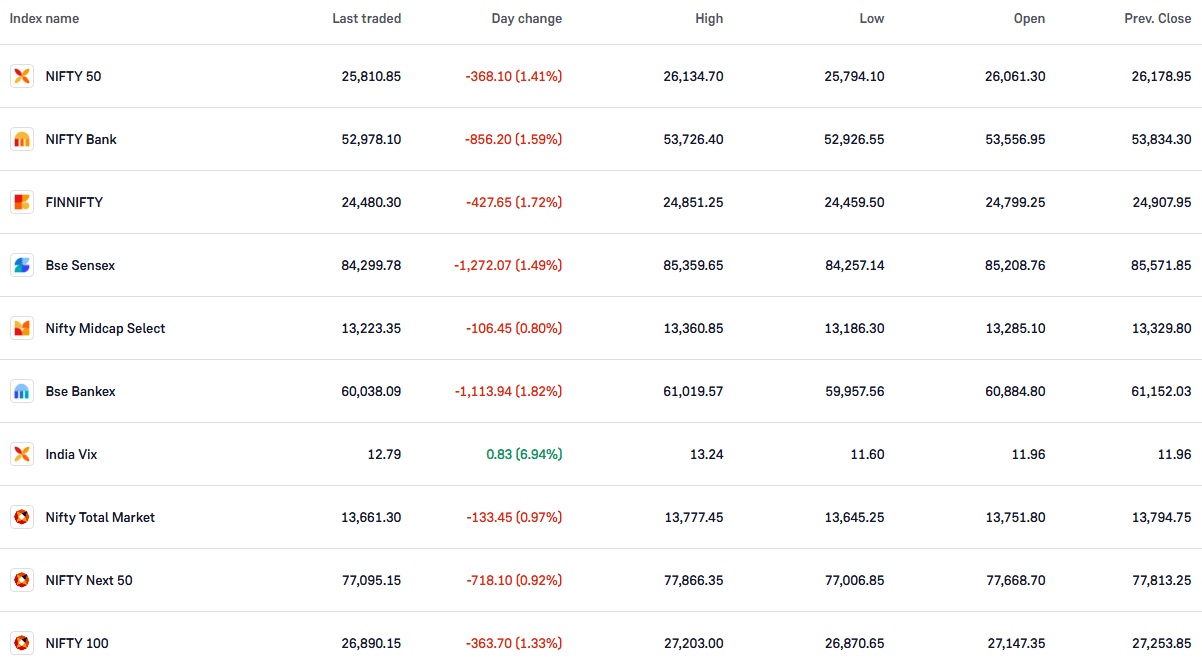The image size is (1202, 667).
Task: Open the India Vix index name
Action: [71, 454]
